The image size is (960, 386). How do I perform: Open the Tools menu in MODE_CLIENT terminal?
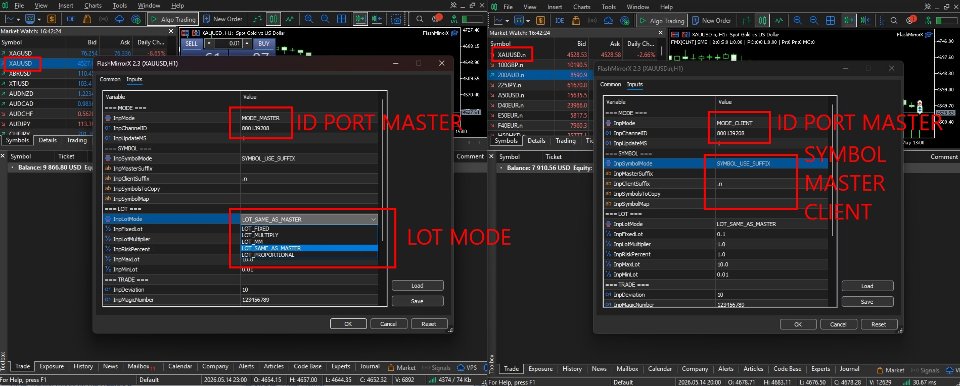(x=609, y=7)
